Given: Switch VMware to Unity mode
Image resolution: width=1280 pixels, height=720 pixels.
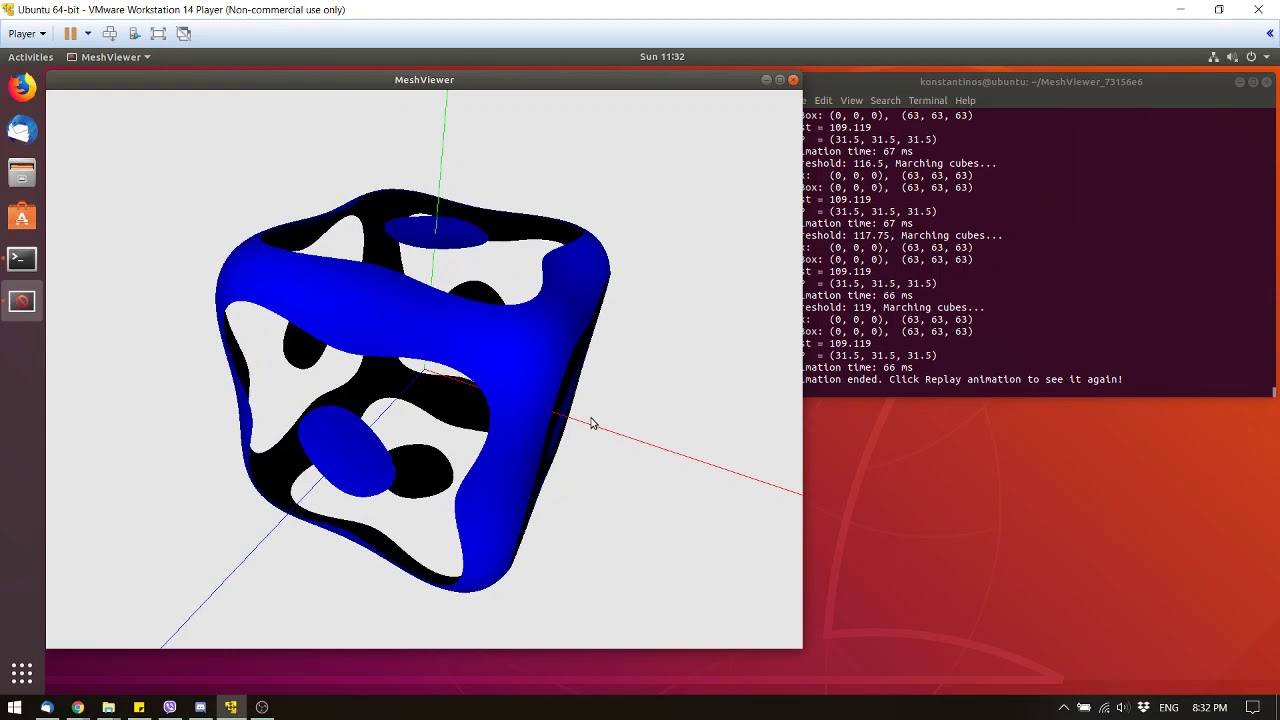Looking at the screenshot, I should point(184,33).
